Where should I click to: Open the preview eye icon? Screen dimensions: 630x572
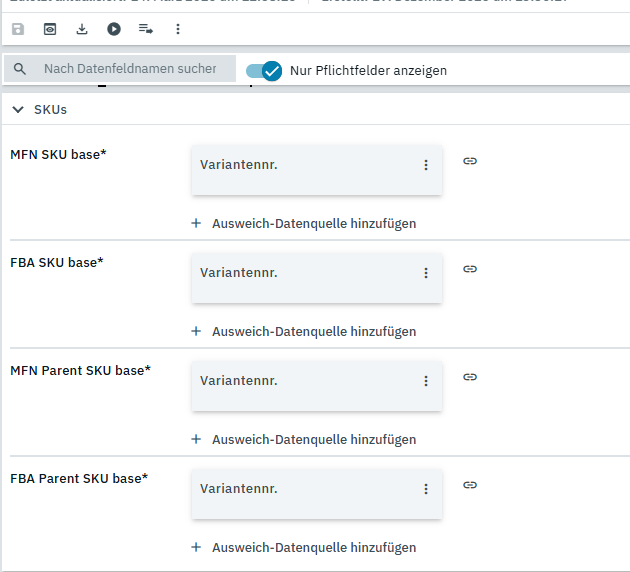click(50, 29)
